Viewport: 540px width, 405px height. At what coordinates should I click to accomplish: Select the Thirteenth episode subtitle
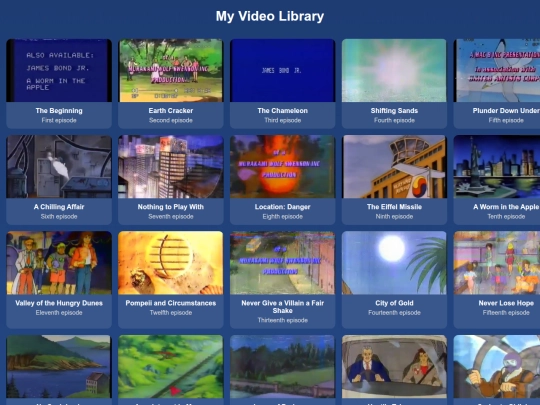coord(282,320)
